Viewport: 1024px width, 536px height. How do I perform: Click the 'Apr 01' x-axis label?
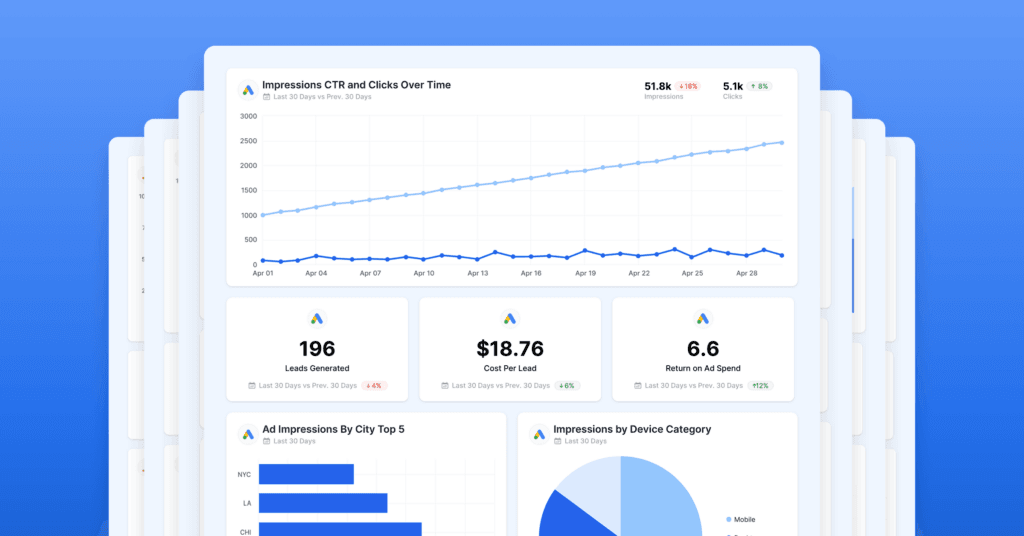(263, 274)
